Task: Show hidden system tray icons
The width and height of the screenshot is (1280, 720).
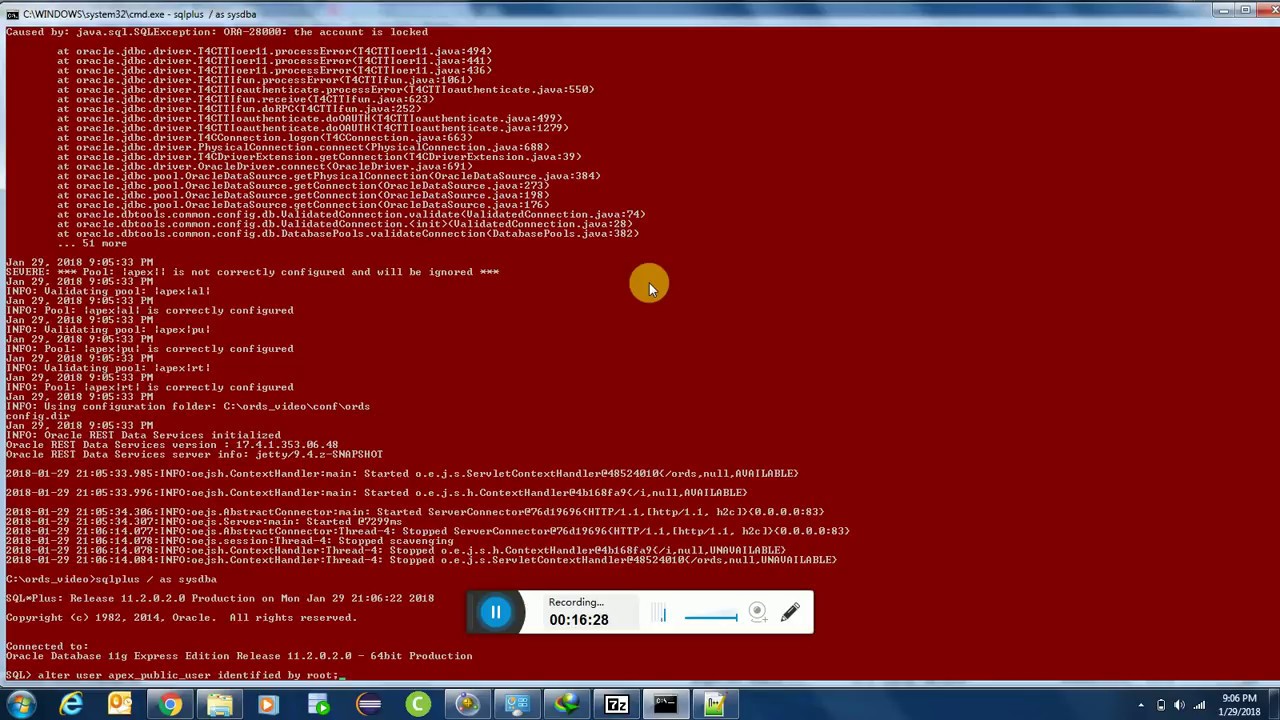Action: 1142,706
